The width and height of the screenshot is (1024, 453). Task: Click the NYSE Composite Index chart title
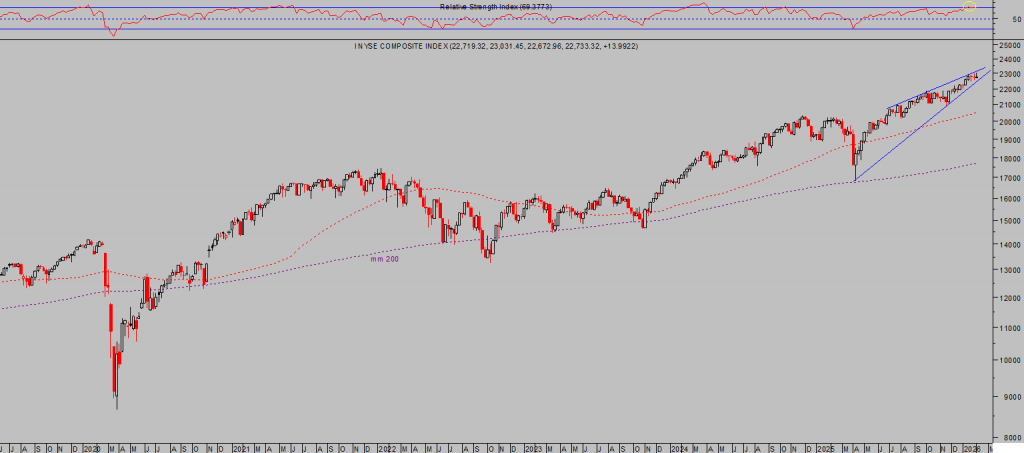tap(496, 46)
